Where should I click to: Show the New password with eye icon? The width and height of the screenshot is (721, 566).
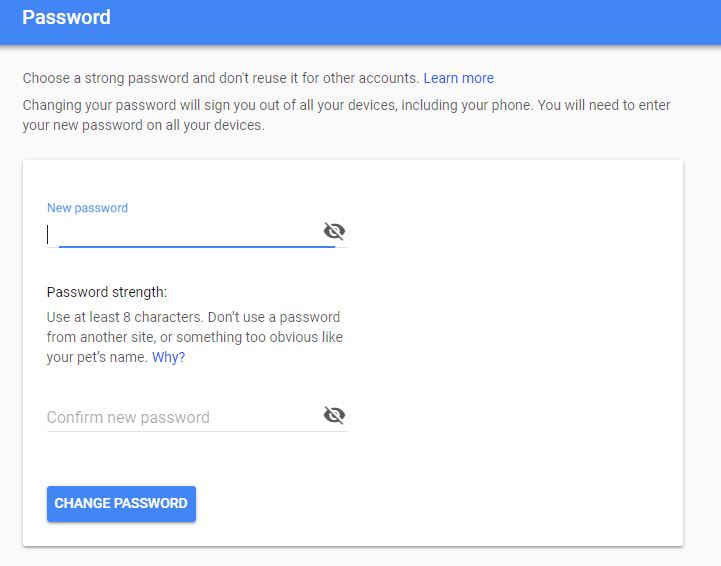pos(334,232)
